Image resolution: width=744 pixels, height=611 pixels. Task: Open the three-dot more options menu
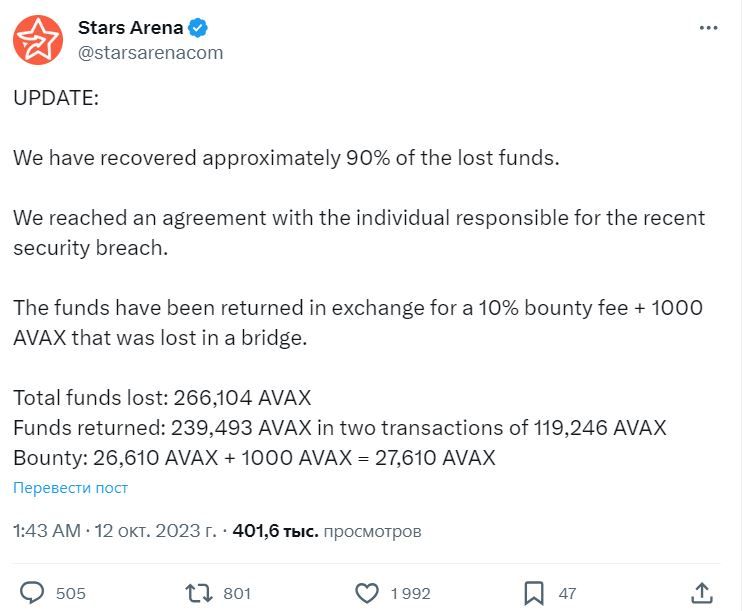tap(708, 28)
